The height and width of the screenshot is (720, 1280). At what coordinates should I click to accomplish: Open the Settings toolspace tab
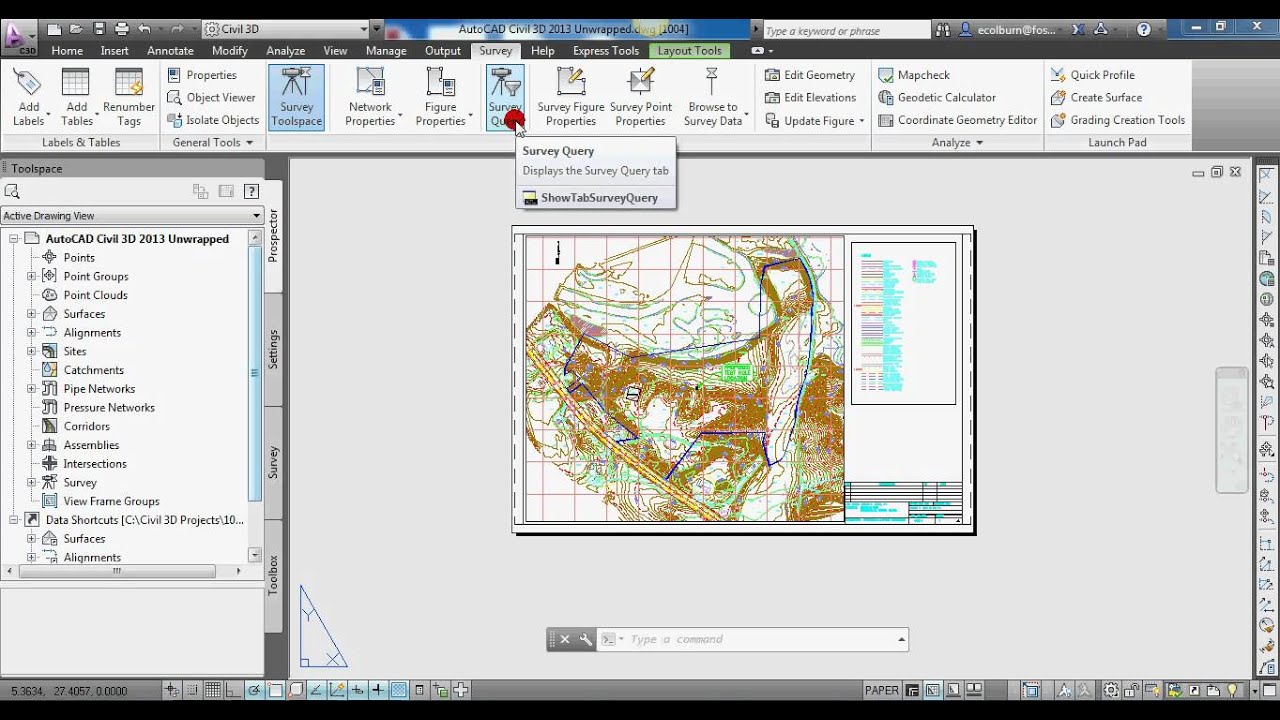click(x=273, y=349)
